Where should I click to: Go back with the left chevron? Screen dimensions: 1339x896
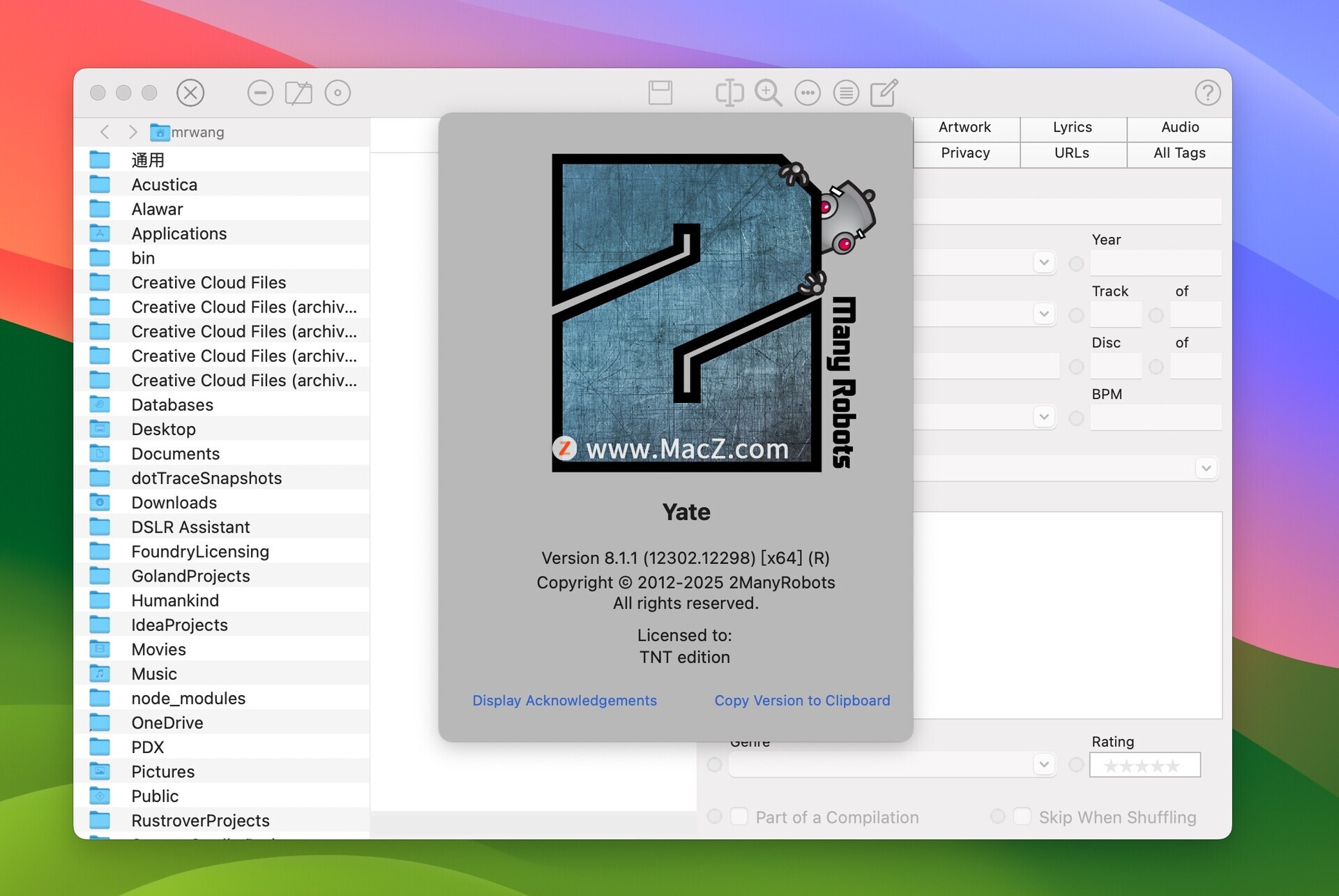[105, 132]
